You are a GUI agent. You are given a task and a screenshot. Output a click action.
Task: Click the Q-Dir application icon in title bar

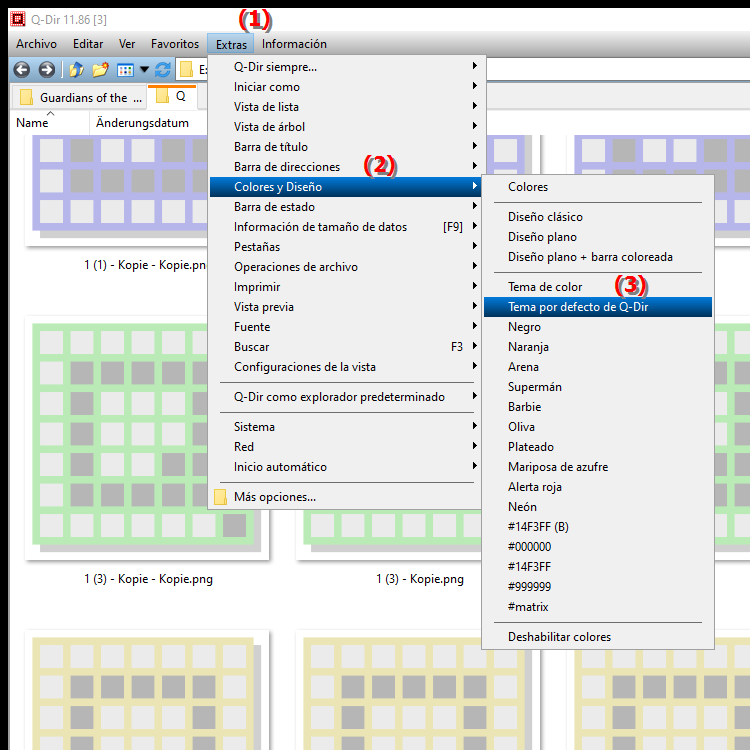[18, 19]
